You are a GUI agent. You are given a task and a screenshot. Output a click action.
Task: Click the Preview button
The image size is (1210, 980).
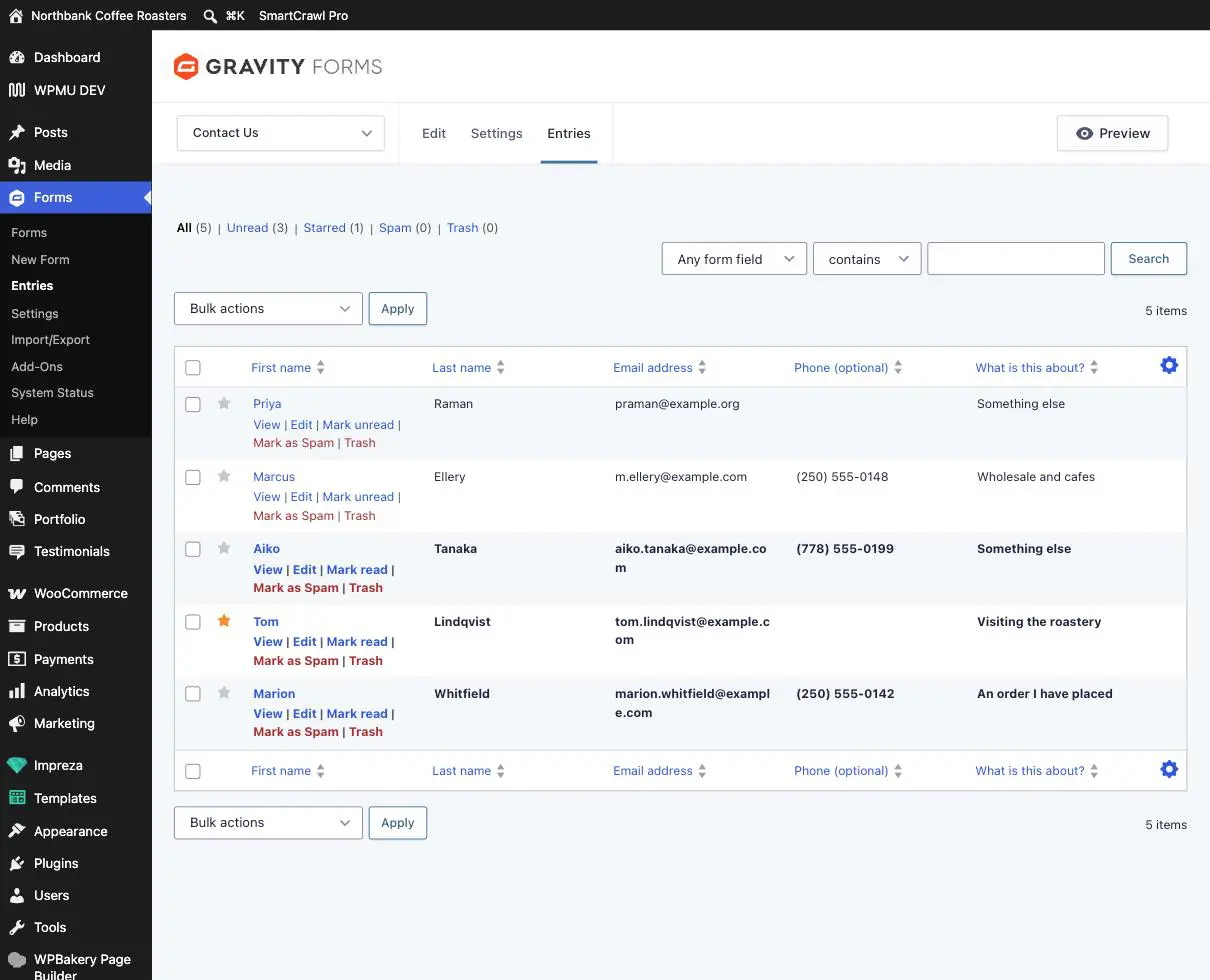[x=1112, y=133]
